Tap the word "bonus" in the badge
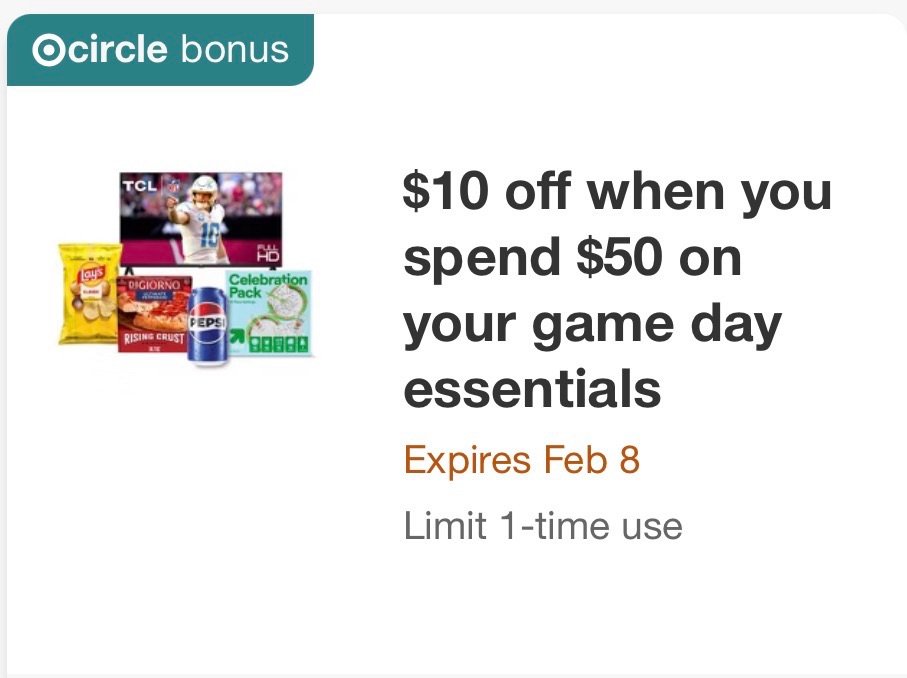Image resolution: width=907 pixels, height=678 pixels. 234,49
